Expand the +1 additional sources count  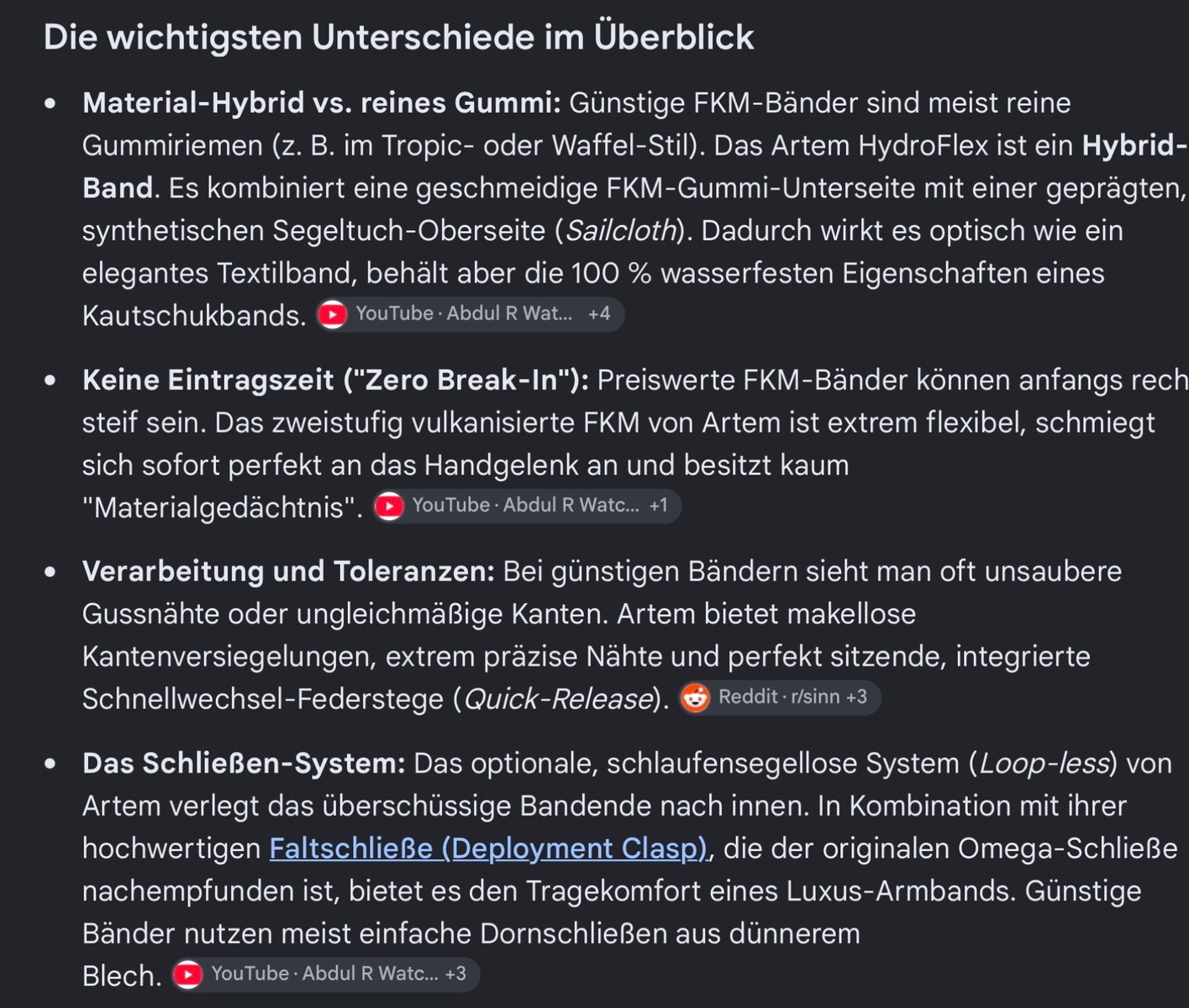pyautogui.click(x=658, y=506)
